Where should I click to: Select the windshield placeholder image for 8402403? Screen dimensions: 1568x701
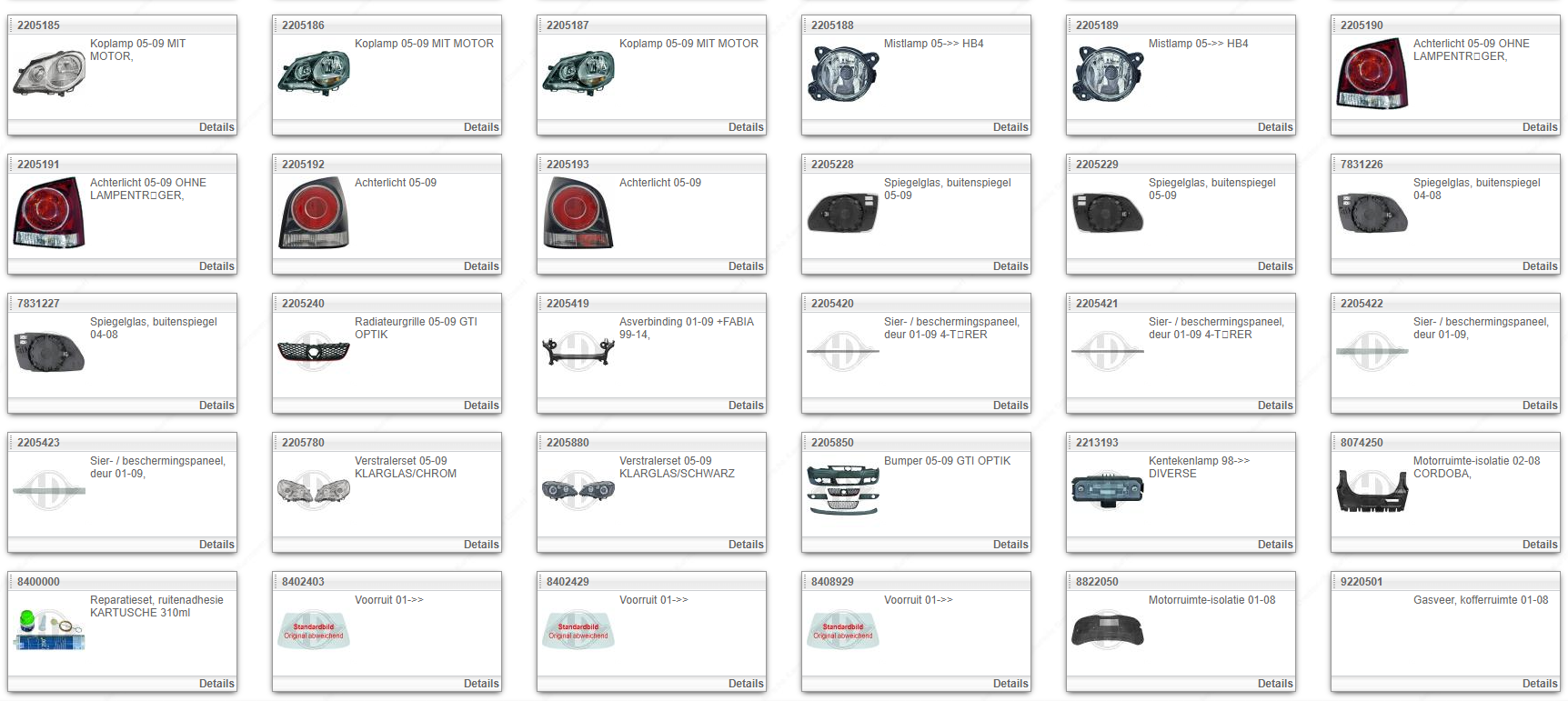pos(314,630)
